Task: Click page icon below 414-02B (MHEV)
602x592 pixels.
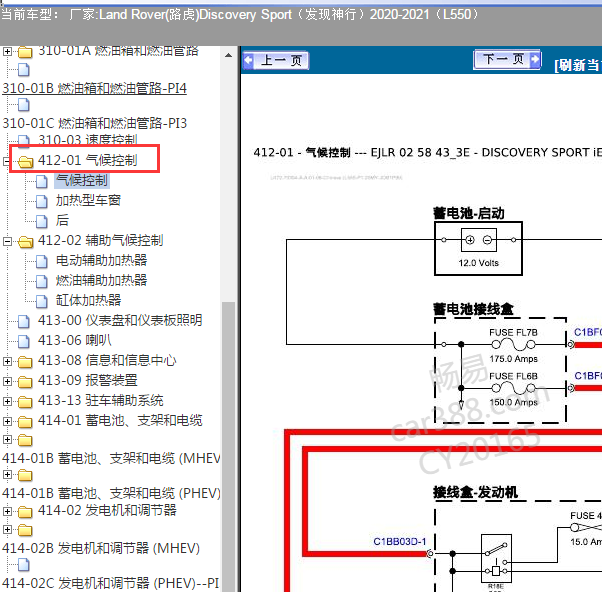Action: coord(24,565)
